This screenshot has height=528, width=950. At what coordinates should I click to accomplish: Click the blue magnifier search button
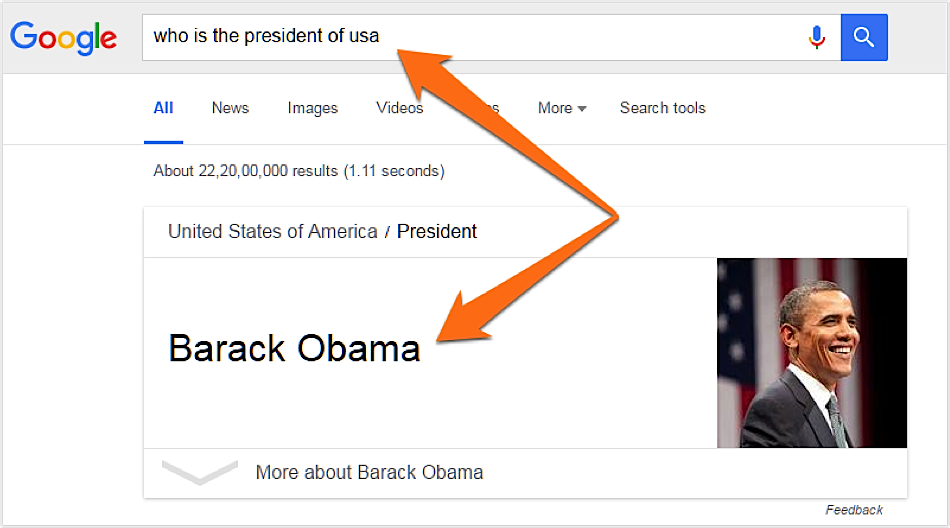click(864, 38)
